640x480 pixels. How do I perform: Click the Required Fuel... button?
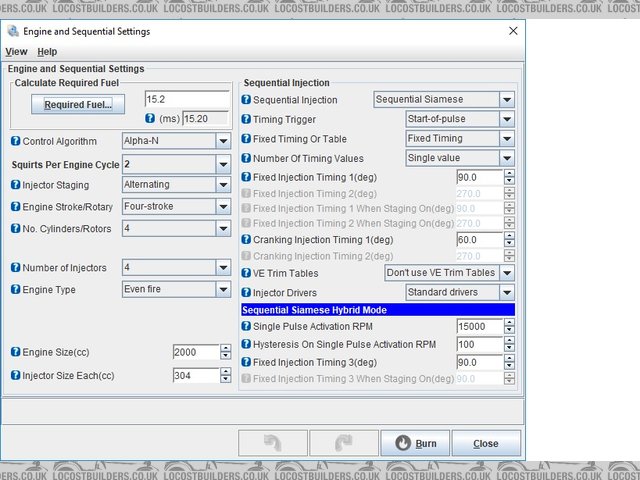78,104
